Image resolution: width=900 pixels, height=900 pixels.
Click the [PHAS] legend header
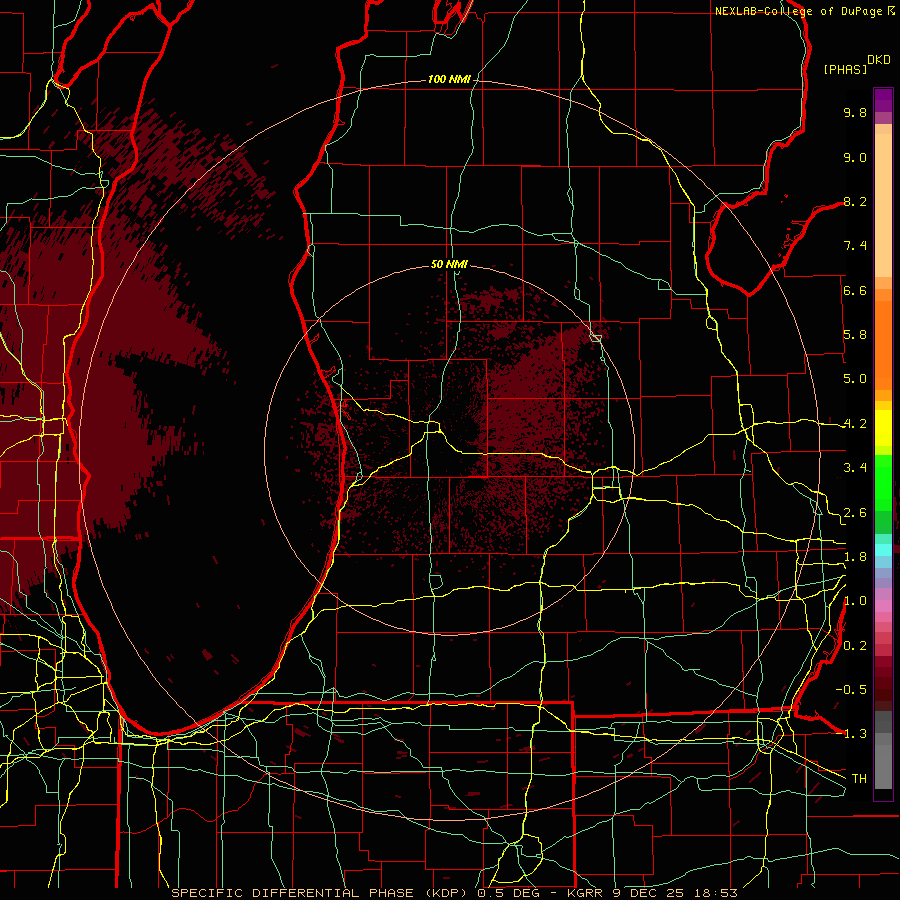pos(845,69)
